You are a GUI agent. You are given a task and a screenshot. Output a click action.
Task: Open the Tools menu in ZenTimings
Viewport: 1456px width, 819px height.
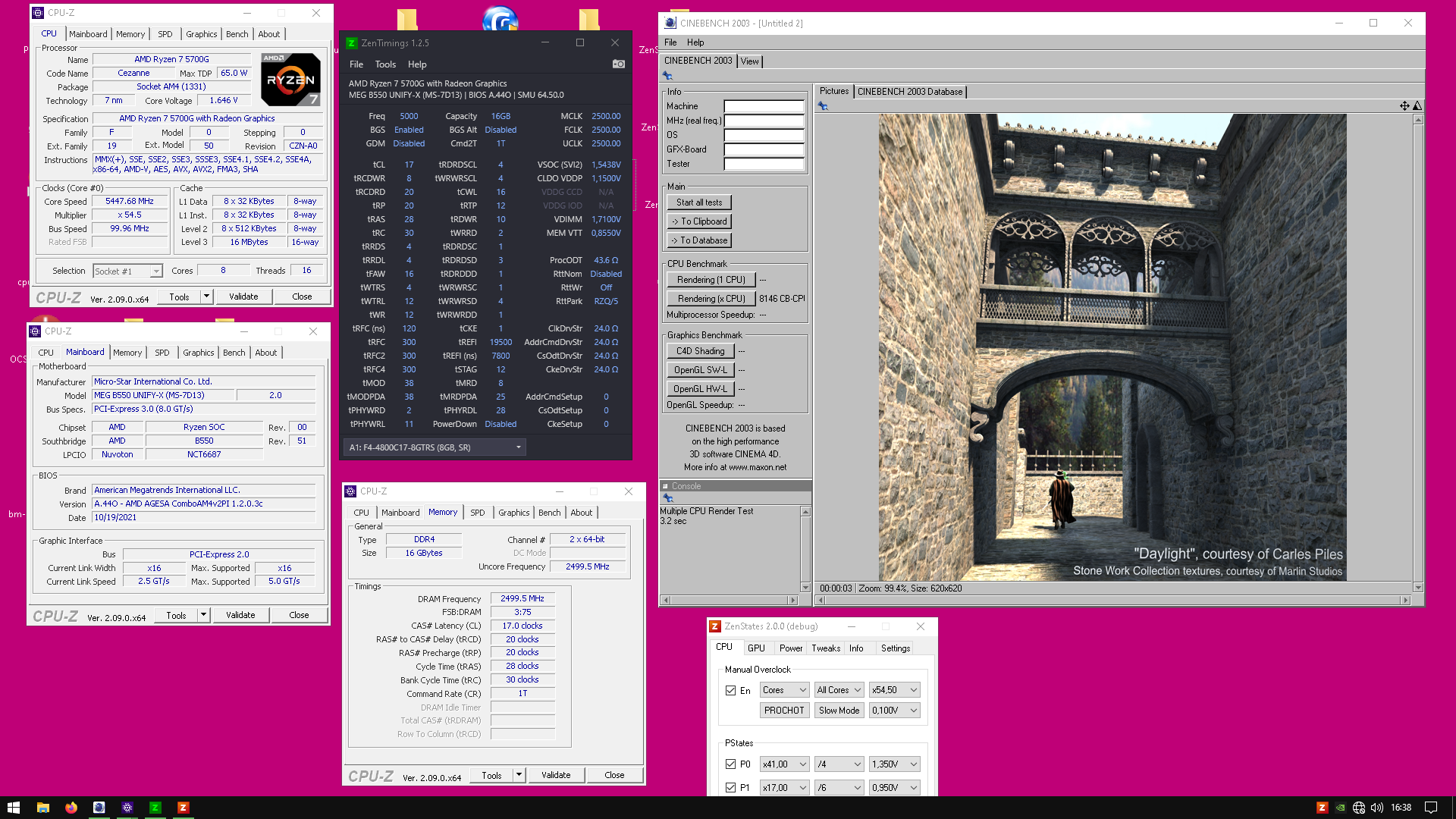pyautogui.click(x=385, y=64)
